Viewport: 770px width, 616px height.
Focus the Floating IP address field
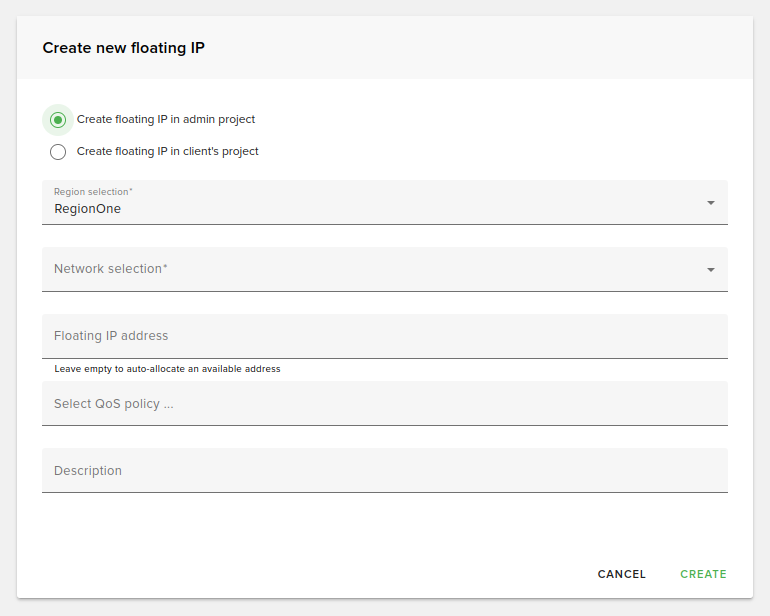point(384,336)
